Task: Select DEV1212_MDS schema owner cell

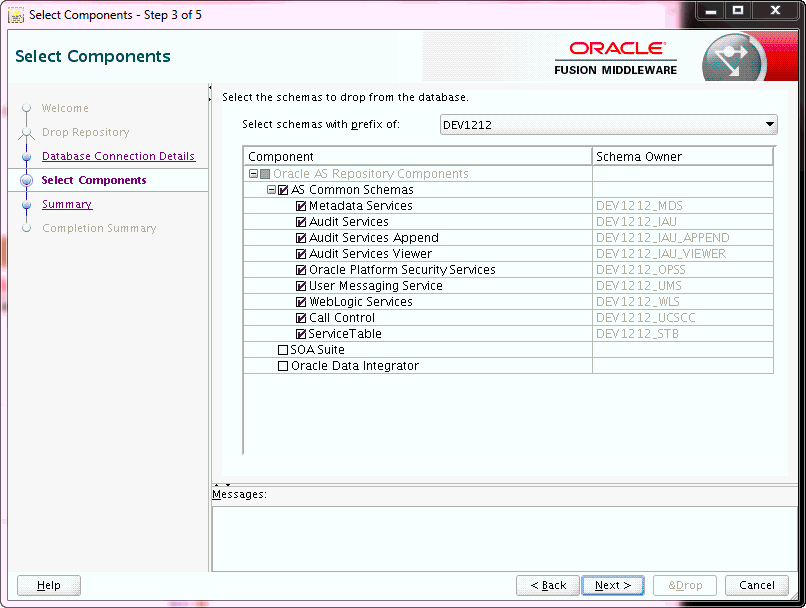Action: [683, 206]
